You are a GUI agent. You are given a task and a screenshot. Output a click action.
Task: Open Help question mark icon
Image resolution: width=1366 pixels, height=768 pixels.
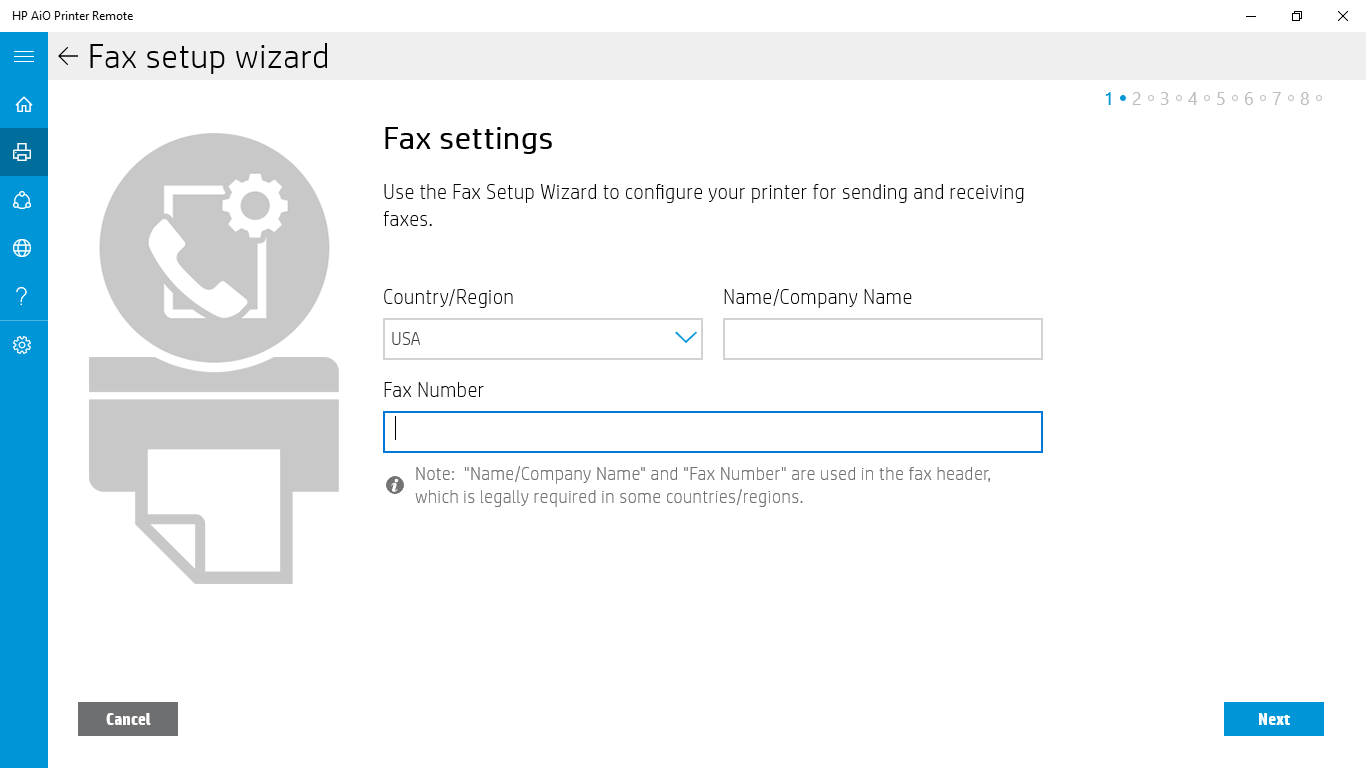23,296
